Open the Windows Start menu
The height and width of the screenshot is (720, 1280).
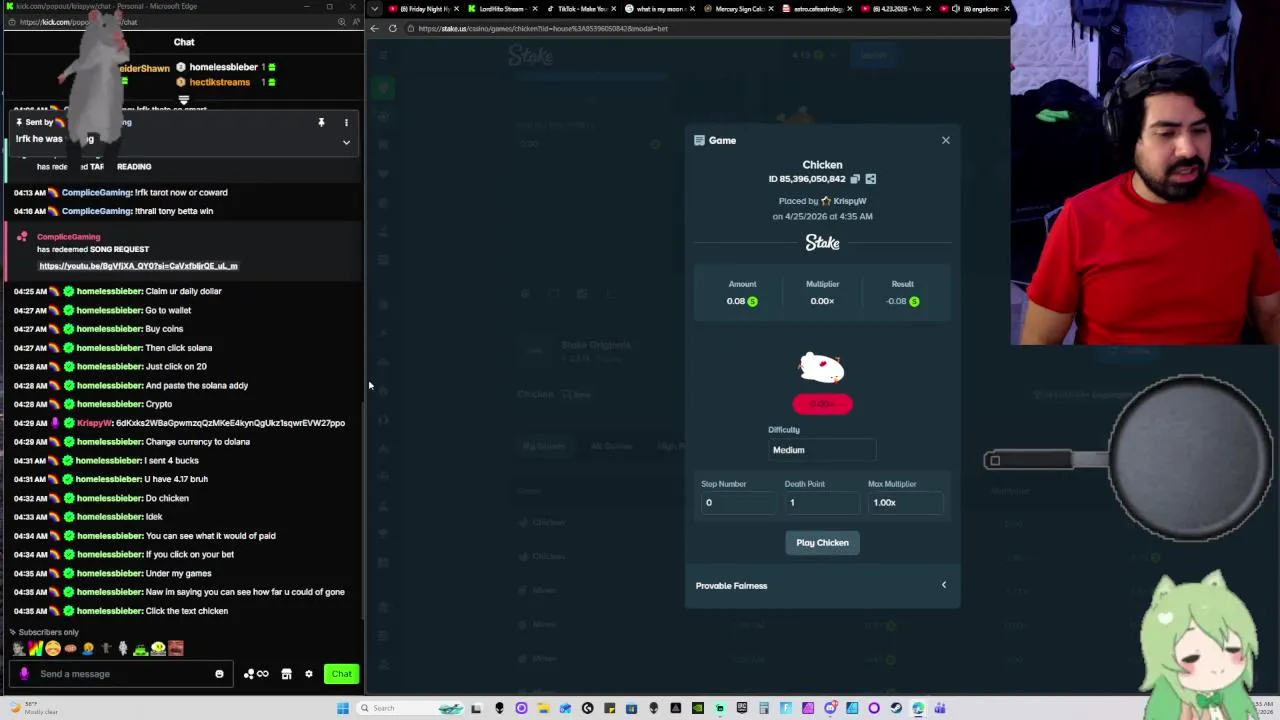[343, 708]
